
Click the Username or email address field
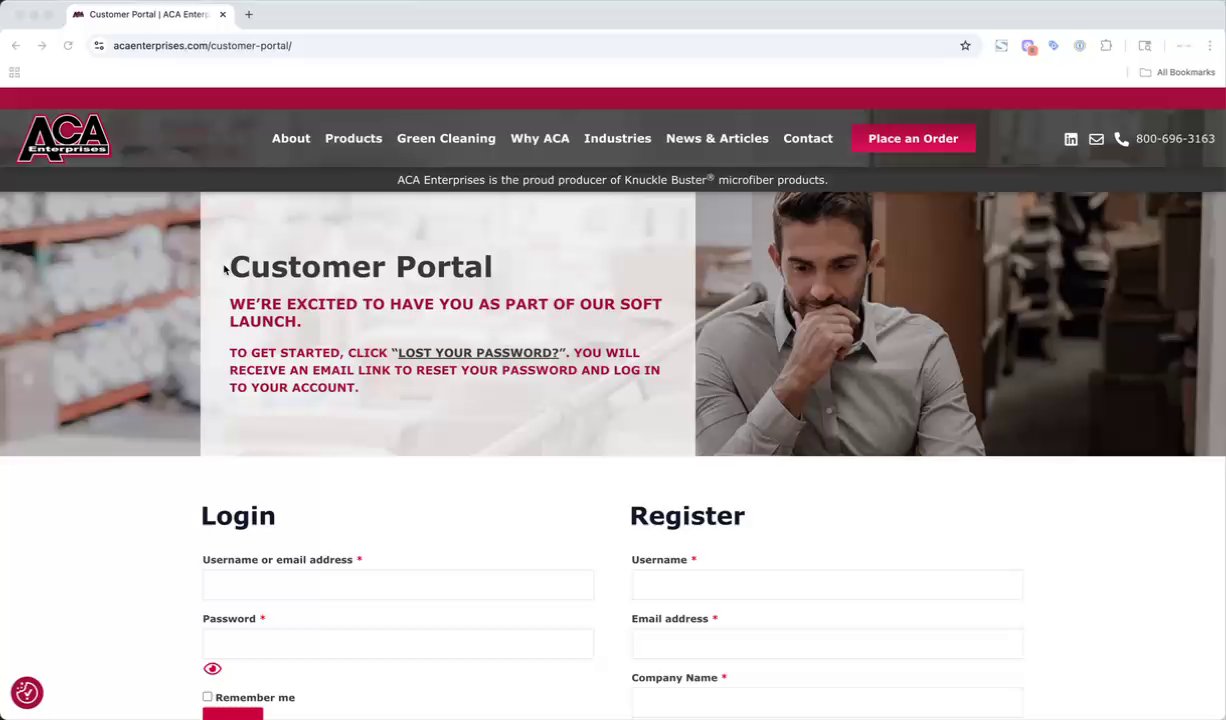[x=398, y=585]
